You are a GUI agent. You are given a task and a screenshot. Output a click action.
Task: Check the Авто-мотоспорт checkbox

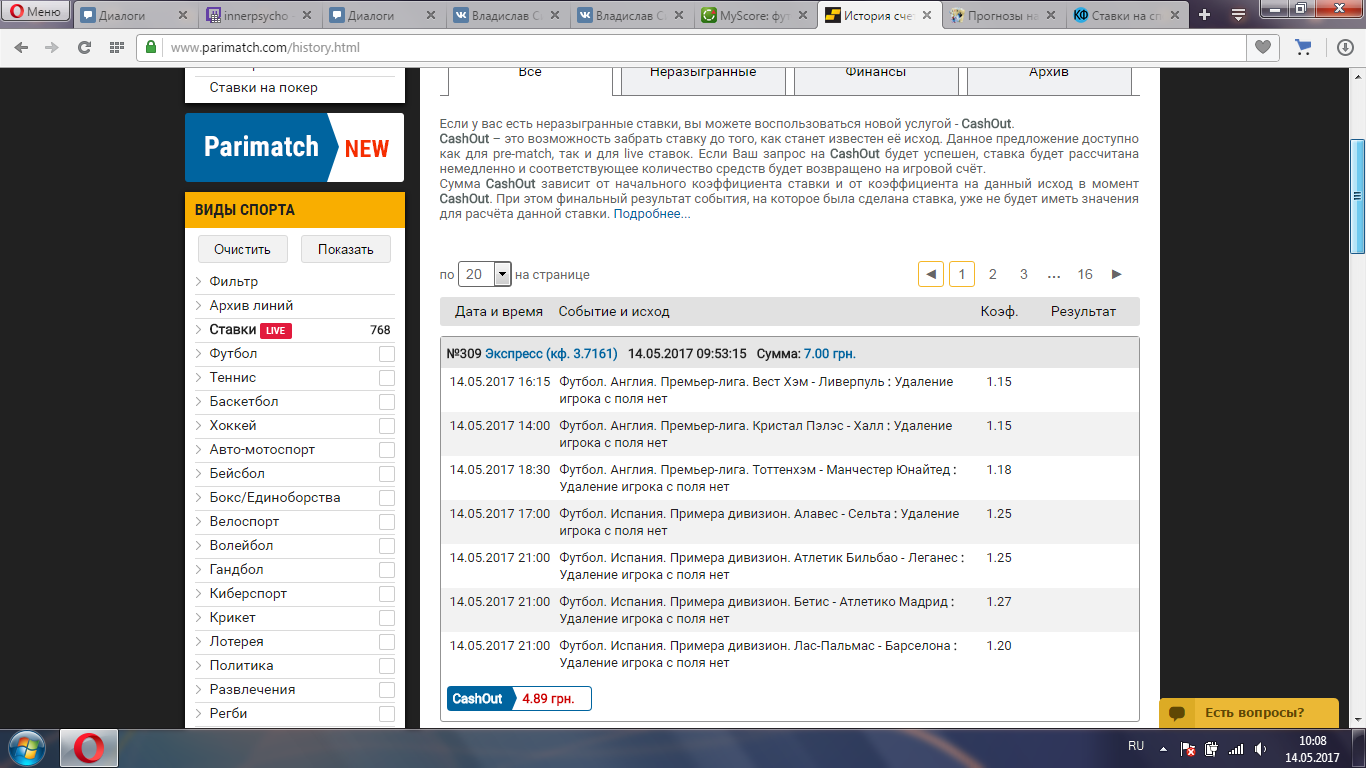pos(387,450)
